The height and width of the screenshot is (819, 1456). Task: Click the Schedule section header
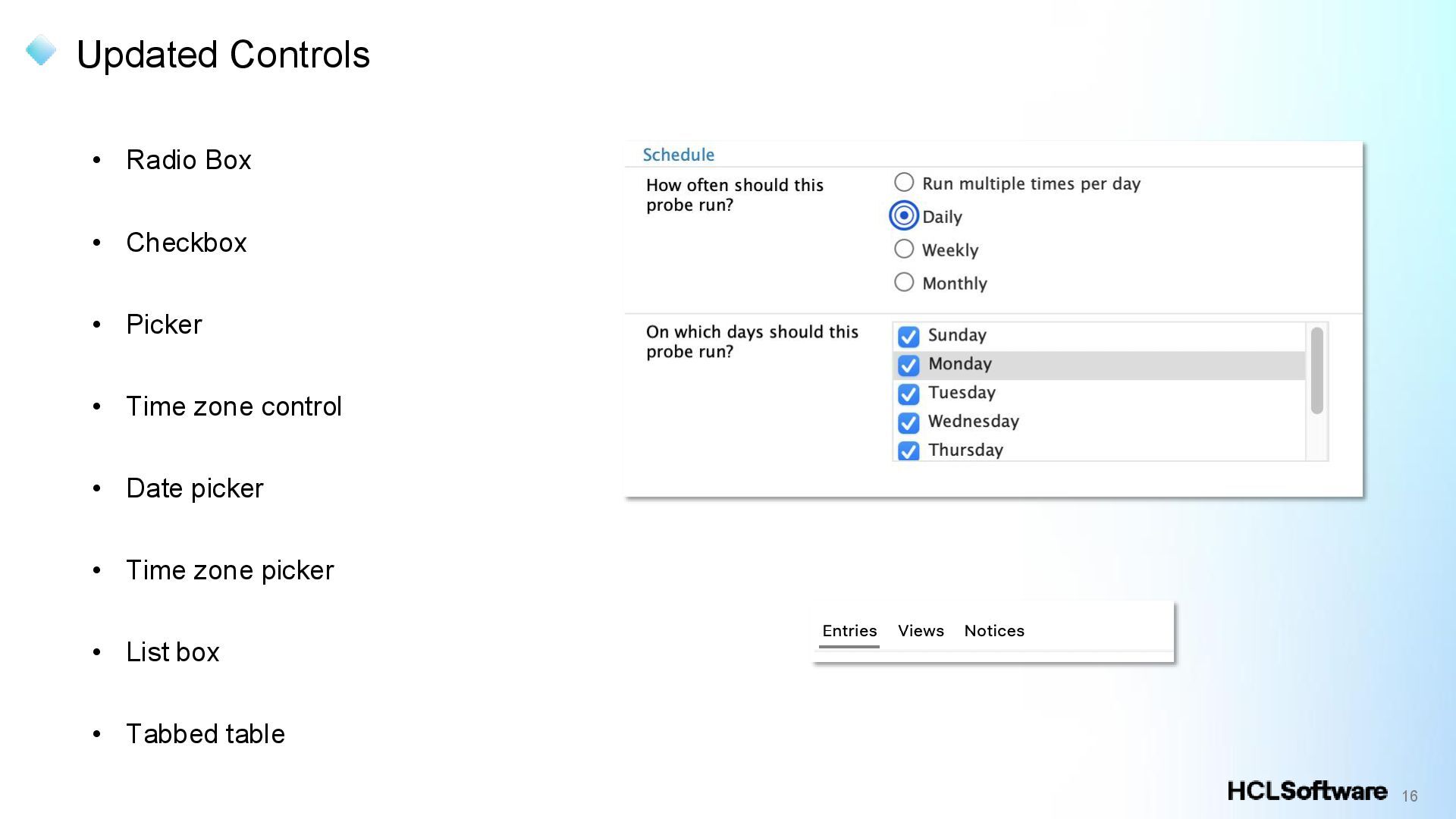pos(678,155)
